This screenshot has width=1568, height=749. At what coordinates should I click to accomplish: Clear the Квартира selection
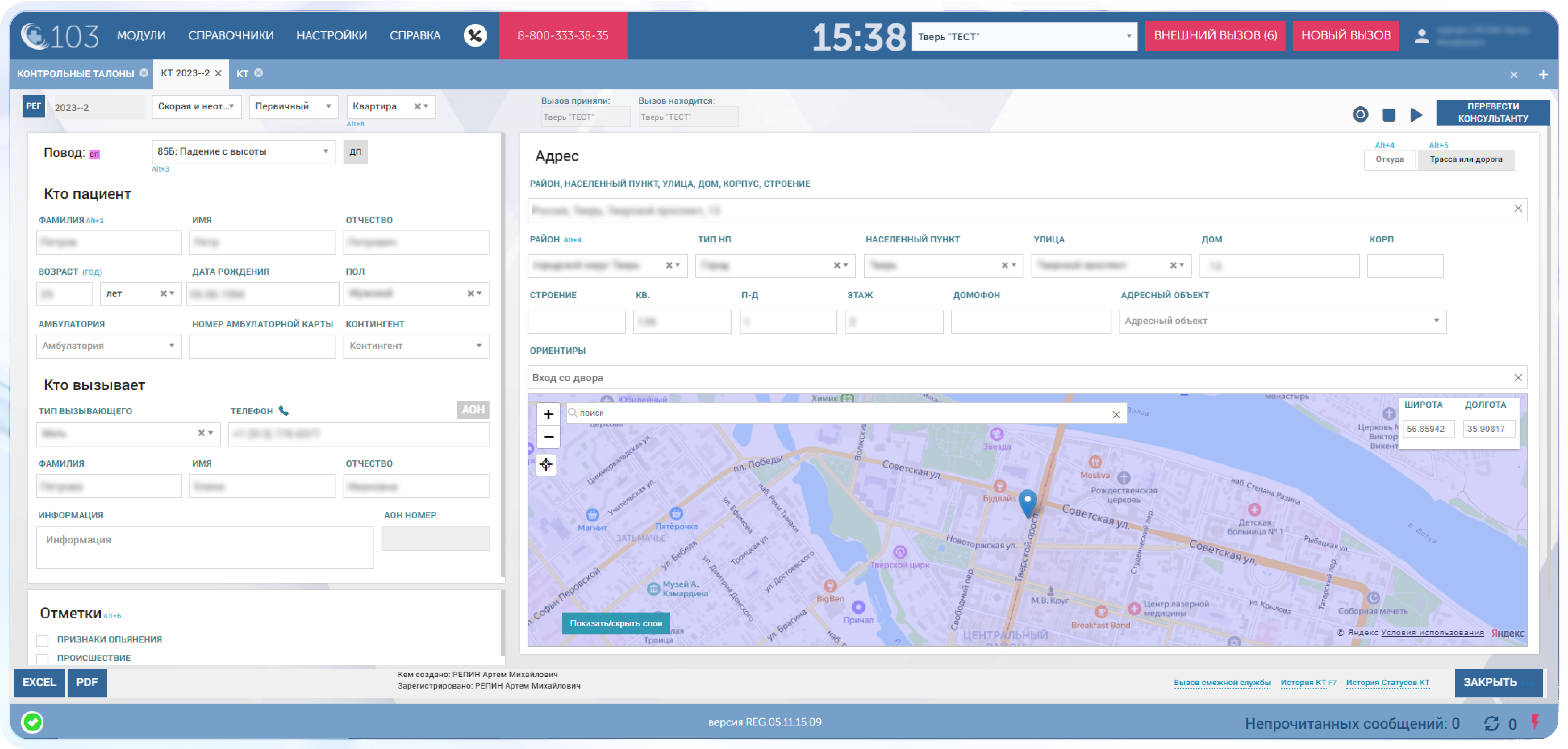click(418, 106)
